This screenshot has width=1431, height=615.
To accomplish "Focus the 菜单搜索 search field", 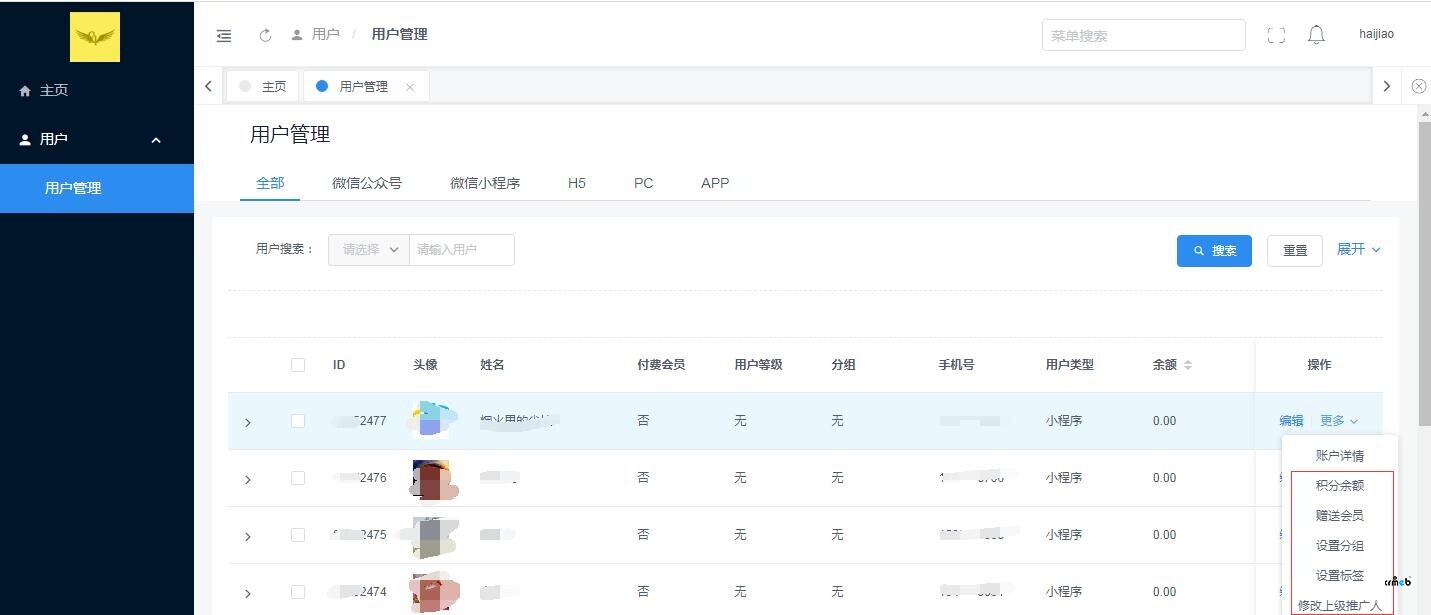I will (1144, 35).
